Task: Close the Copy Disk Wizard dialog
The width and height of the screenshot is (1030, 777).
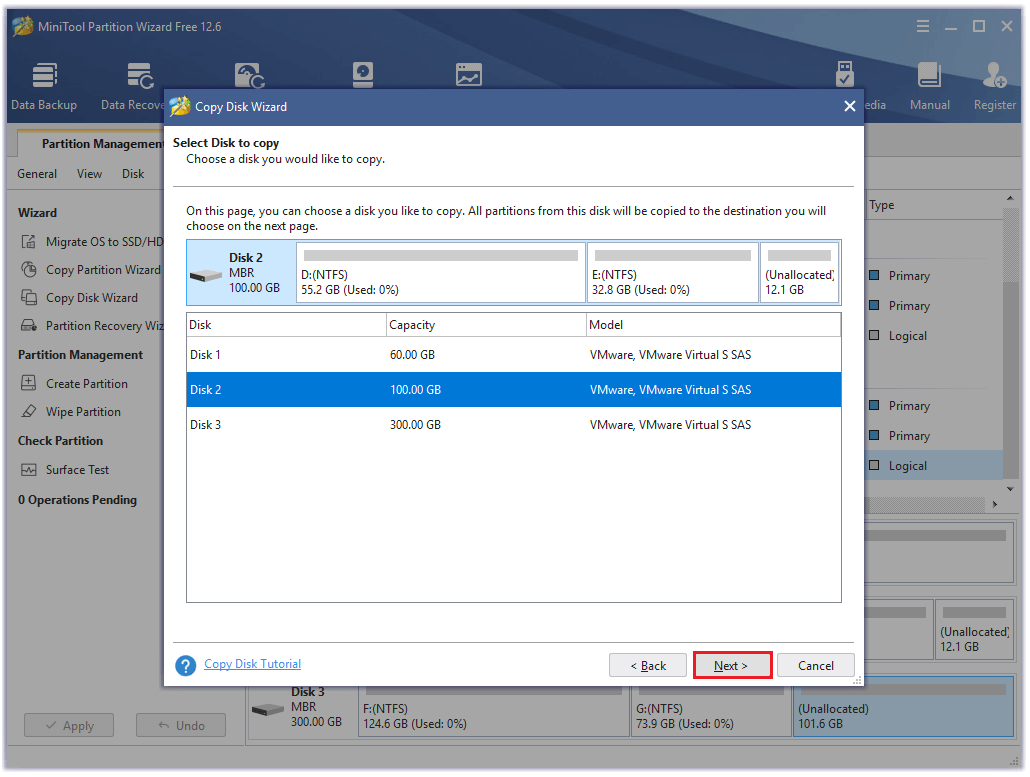Action: pos(849,106)
